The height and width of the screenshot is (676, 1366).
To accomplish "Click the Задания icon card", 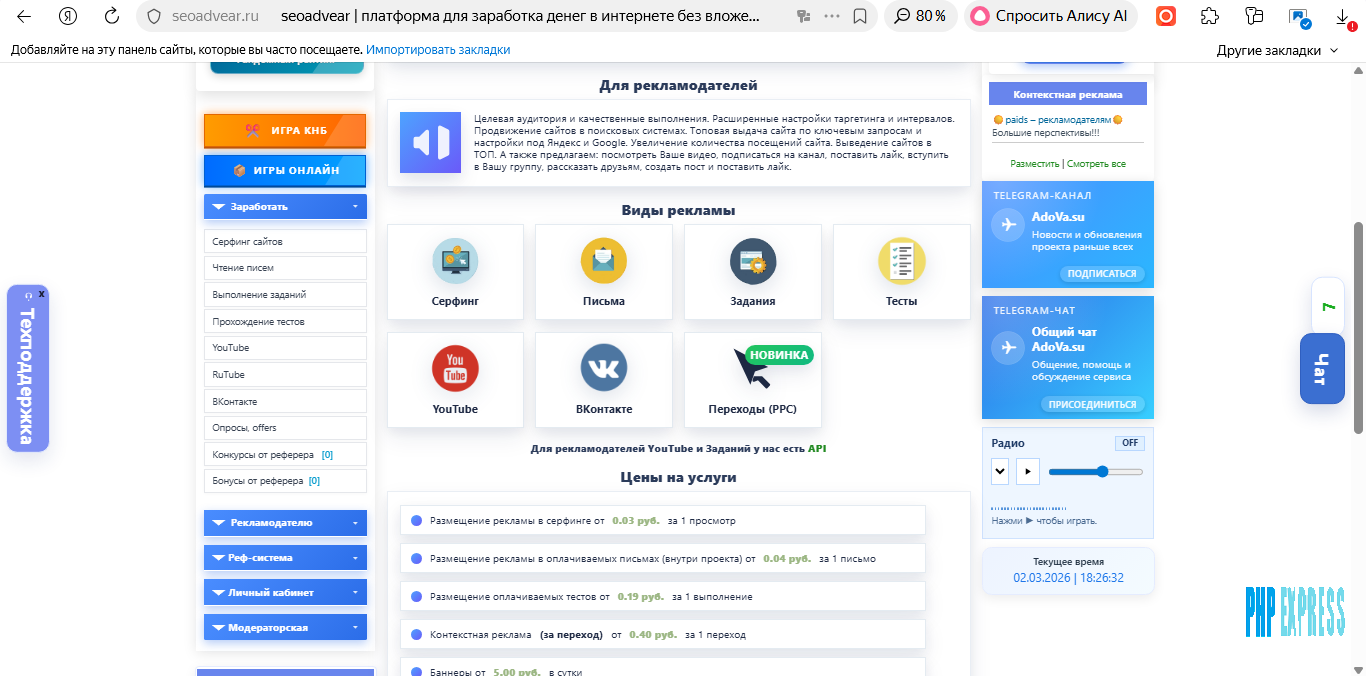I will click(752, 271).
